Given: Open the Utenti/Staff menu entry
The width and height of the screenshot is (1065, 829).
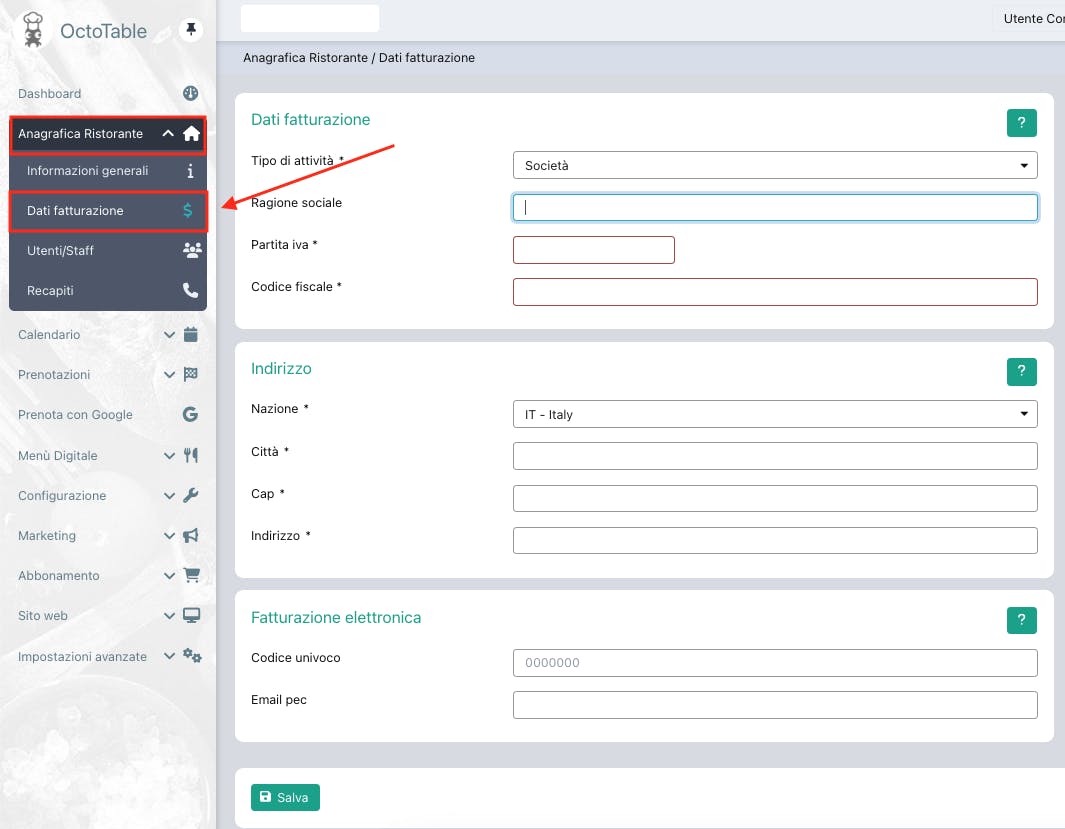Looking at the screenshot, I should pos(108,251).
